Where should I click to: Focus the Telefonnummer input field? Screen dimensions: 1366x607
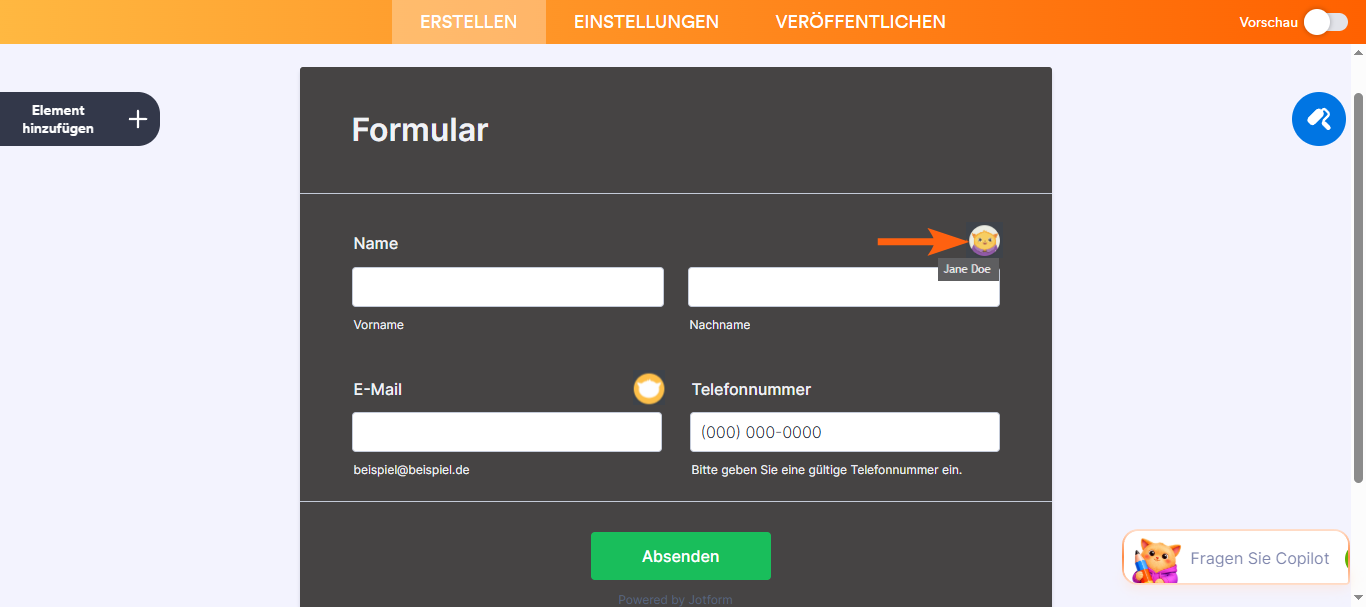click(845, 432)
